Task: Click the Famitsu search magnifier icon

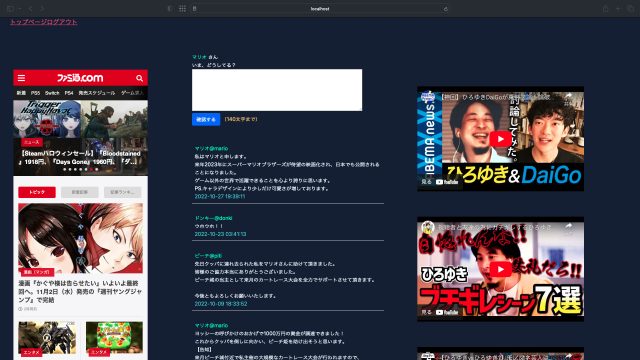Action: (140, 78)
